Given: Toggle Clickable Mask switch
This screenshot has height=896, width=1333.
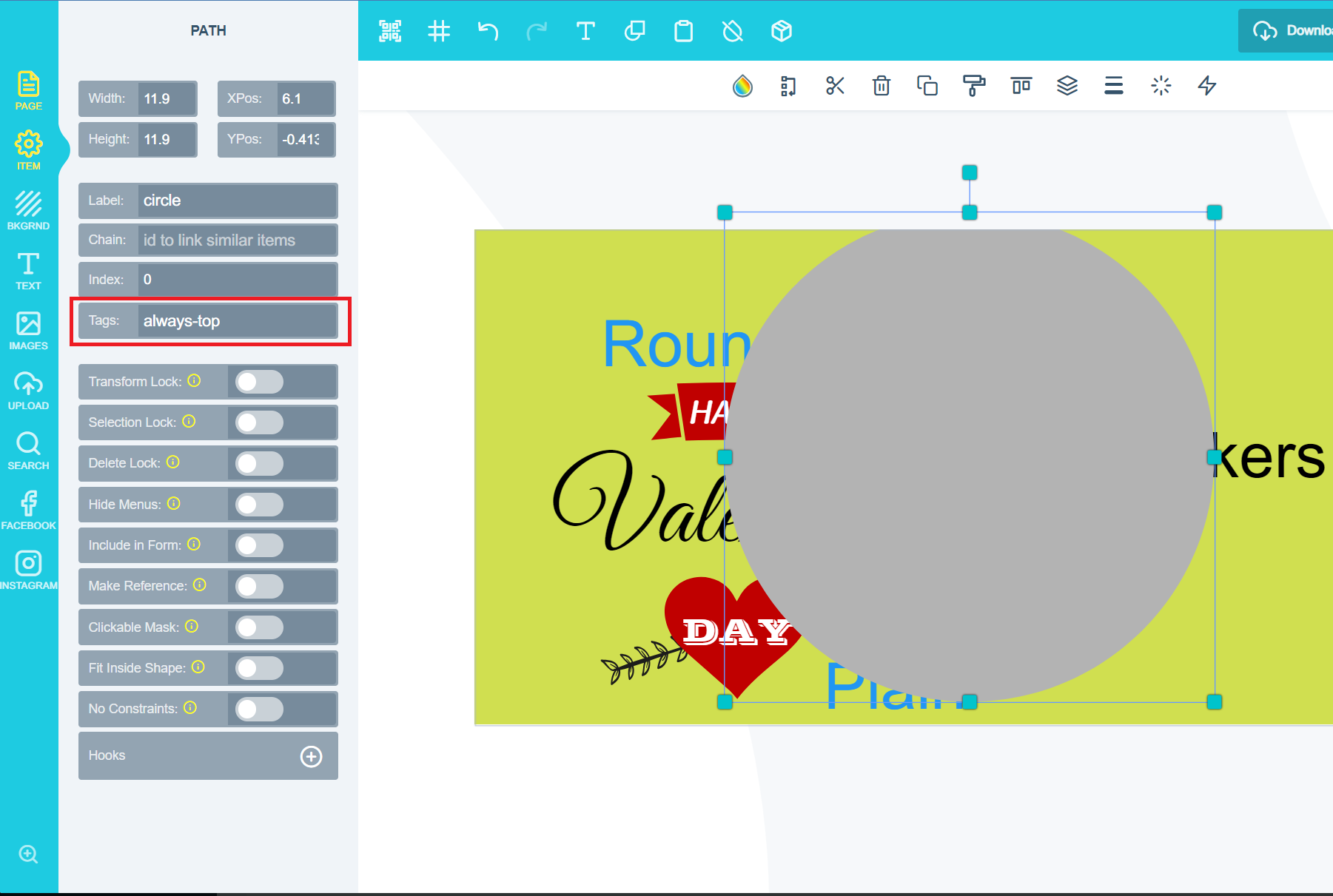Looking at the screenshot, I should point(259,627).
